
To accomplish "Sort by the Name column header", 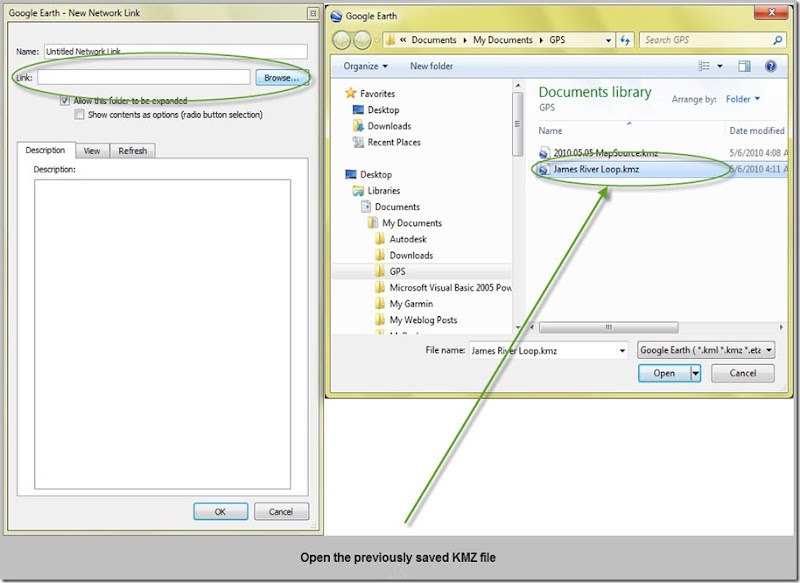I will point(550,131).
